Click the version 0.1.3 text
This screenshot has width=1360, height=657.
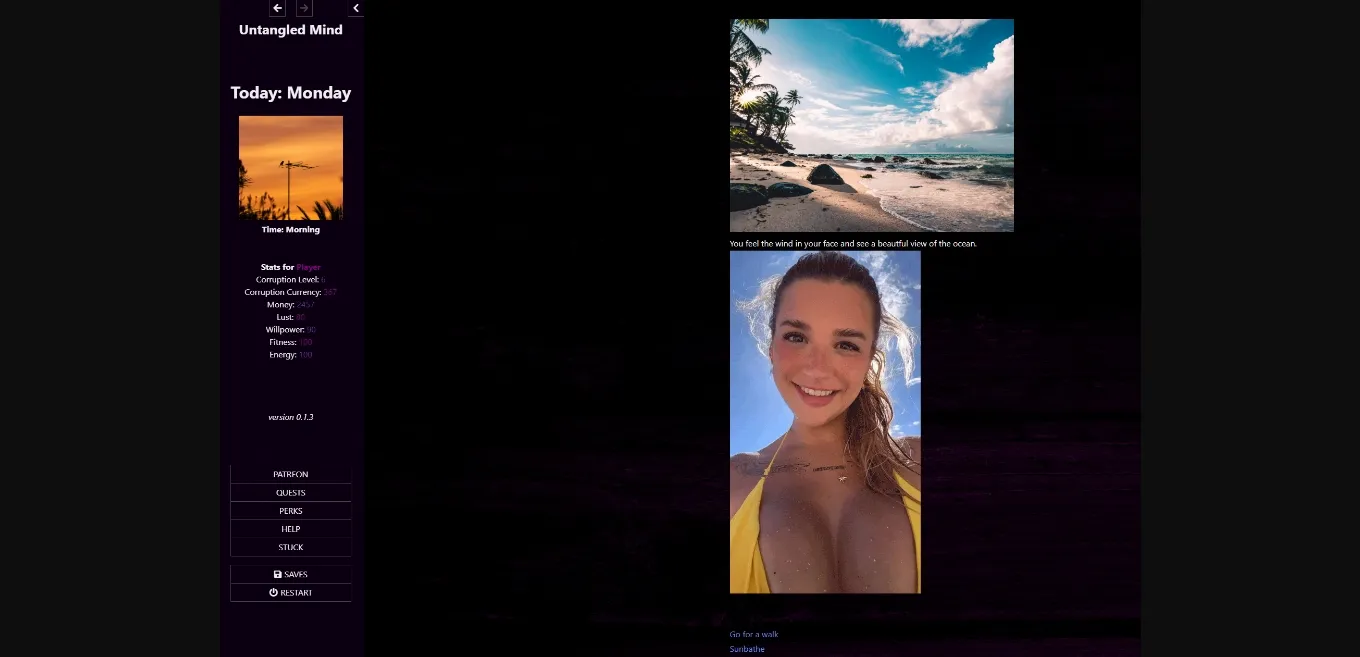290,417
